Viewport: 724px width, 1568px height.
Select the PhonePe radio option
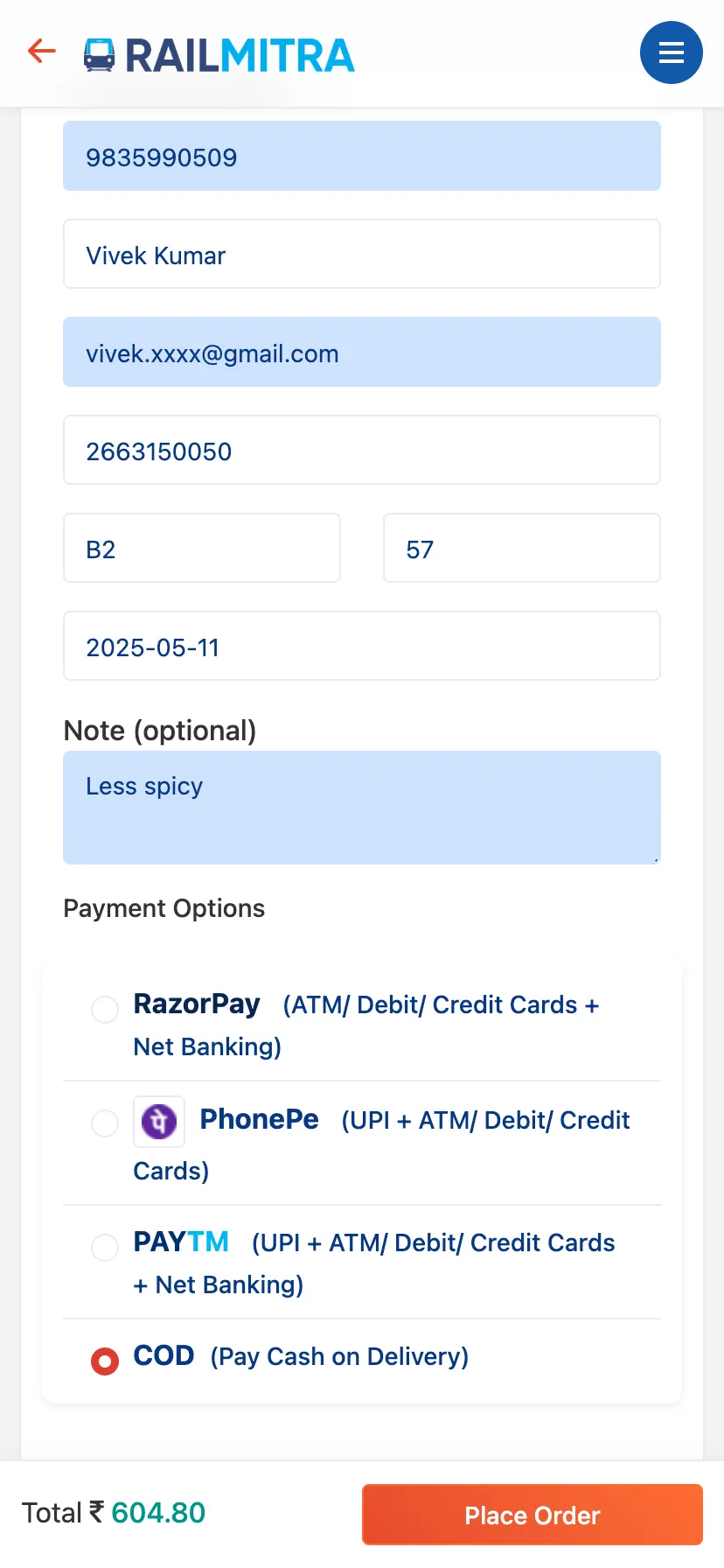[x=105, y=1123]
